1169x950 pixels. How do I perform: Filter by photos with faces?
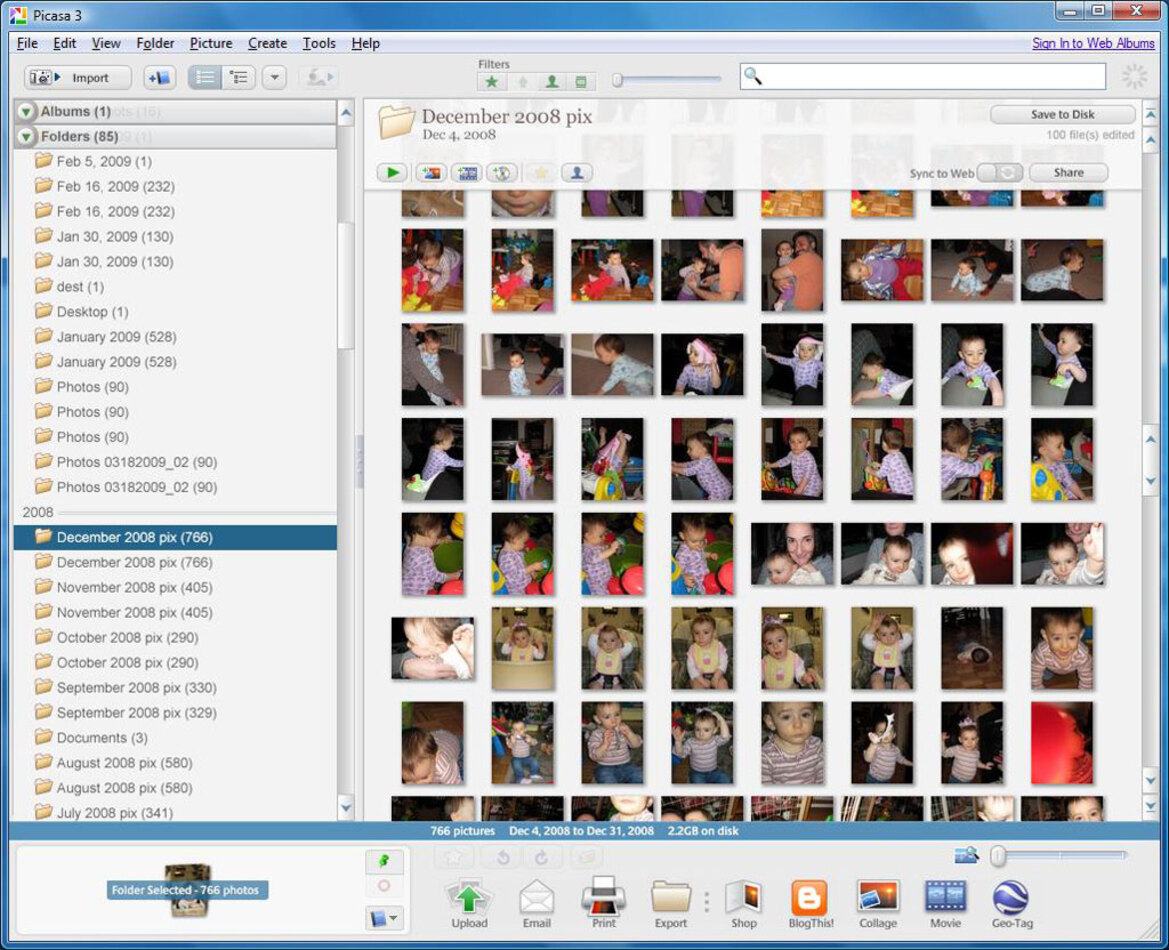[x=552, y=81]
